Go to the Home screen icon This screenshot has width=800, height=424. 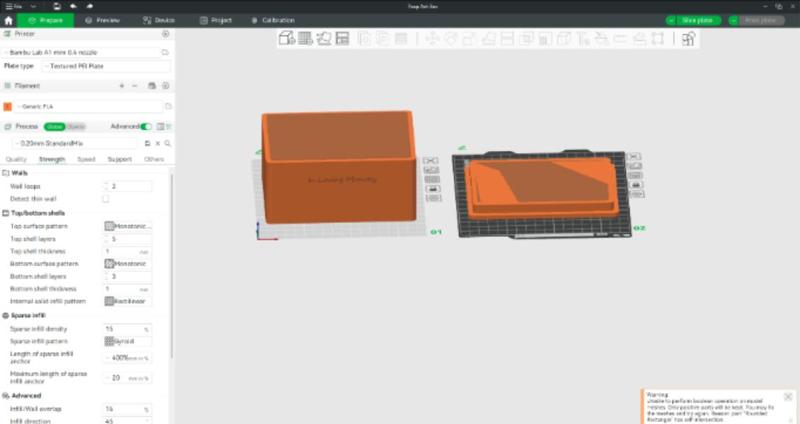tap(8, 20)
